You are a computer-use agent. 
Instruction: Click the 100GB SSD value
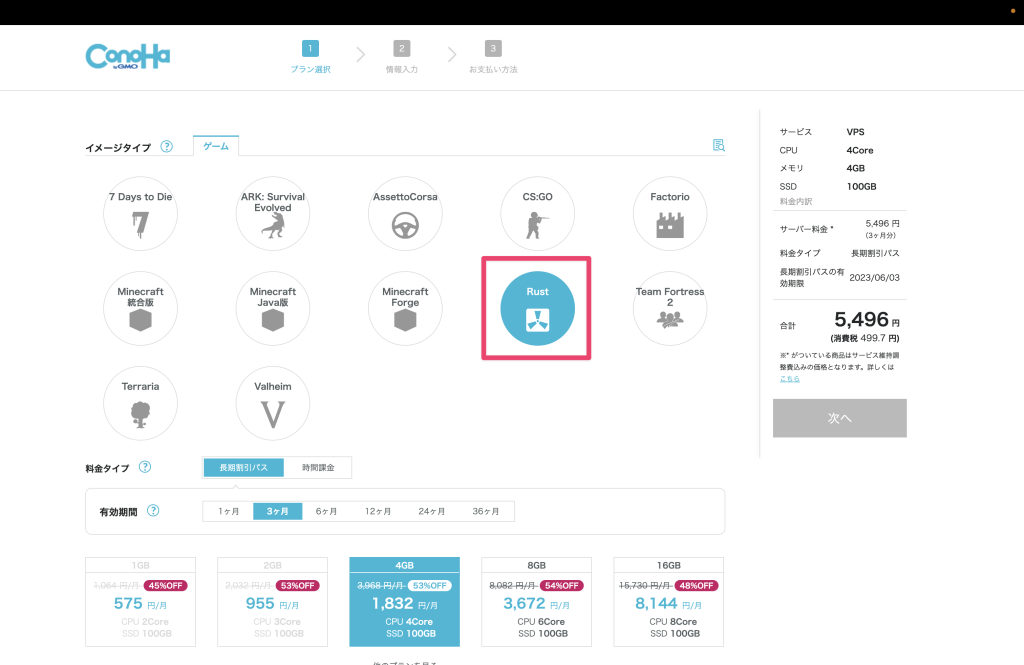tap(861, 186)
